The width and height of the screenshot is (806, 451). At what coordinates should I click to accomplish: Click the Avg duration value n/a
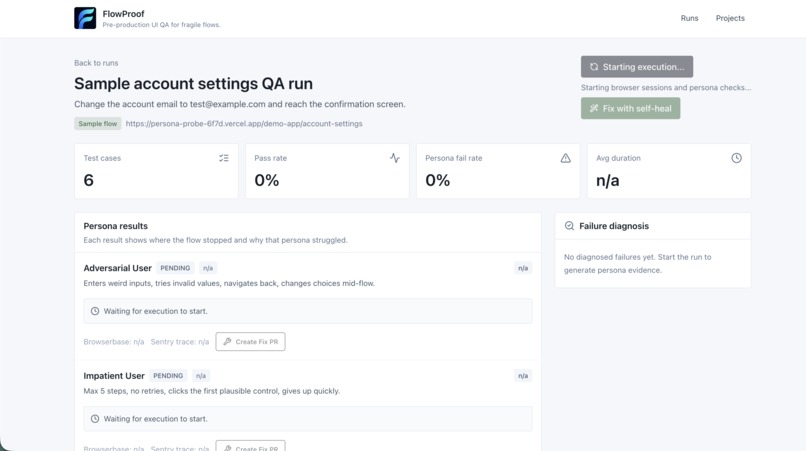tap(608, 181)
